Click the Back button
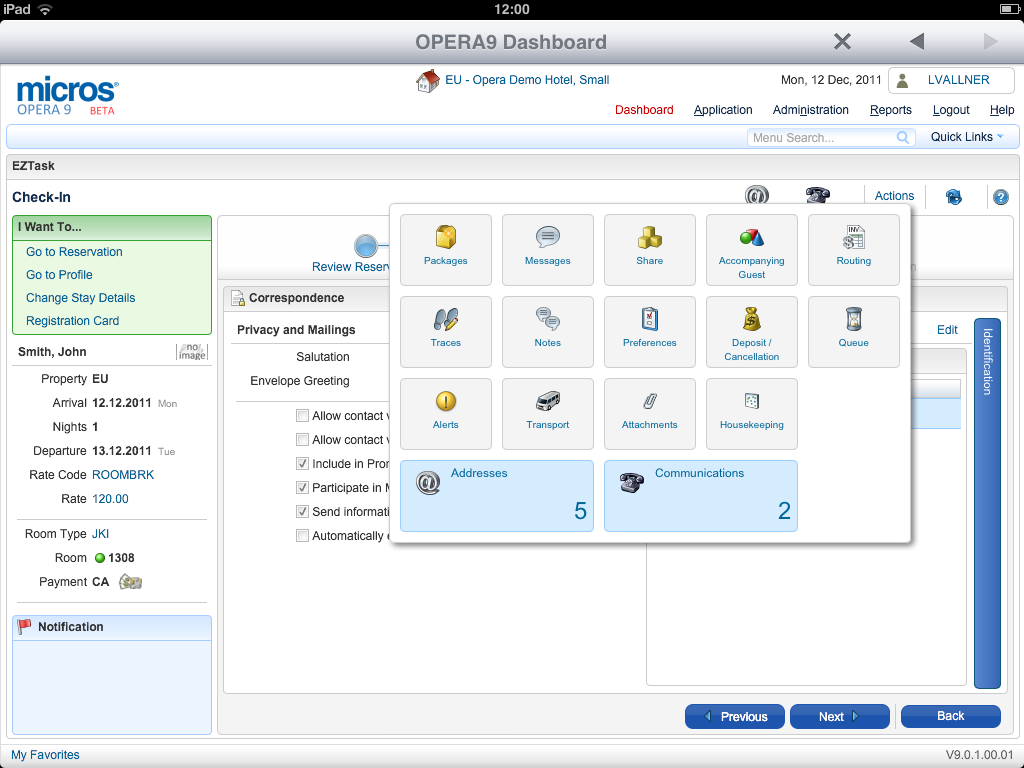Screen dimensions: 1024x768 [x=951, y=716]
